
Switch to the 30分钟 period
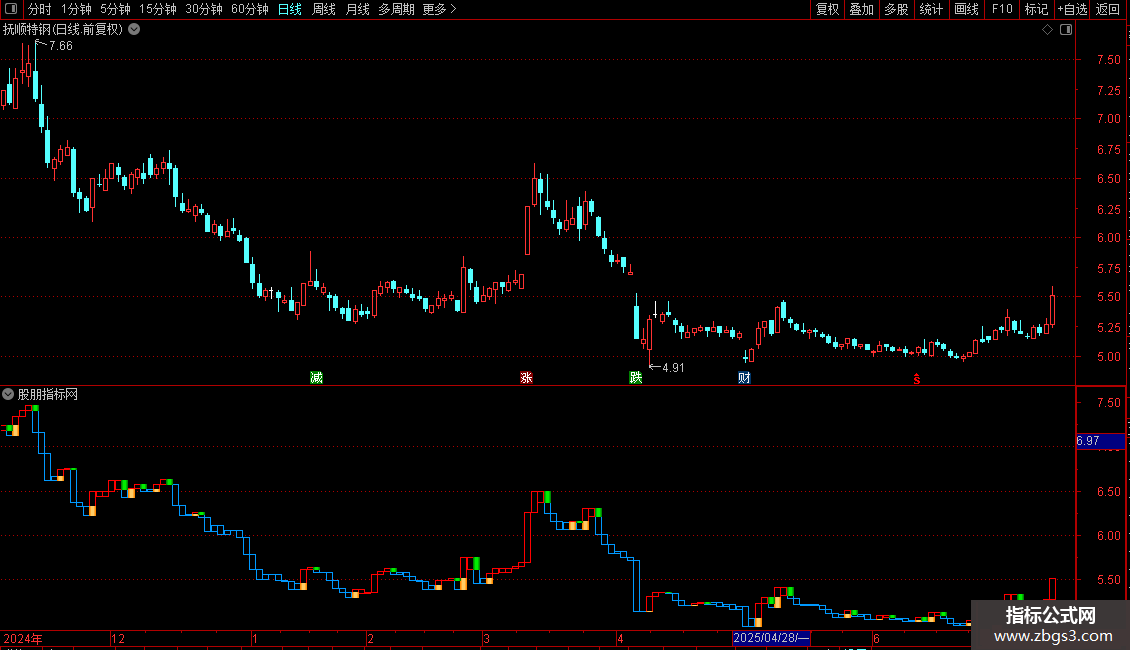[204, 9]
